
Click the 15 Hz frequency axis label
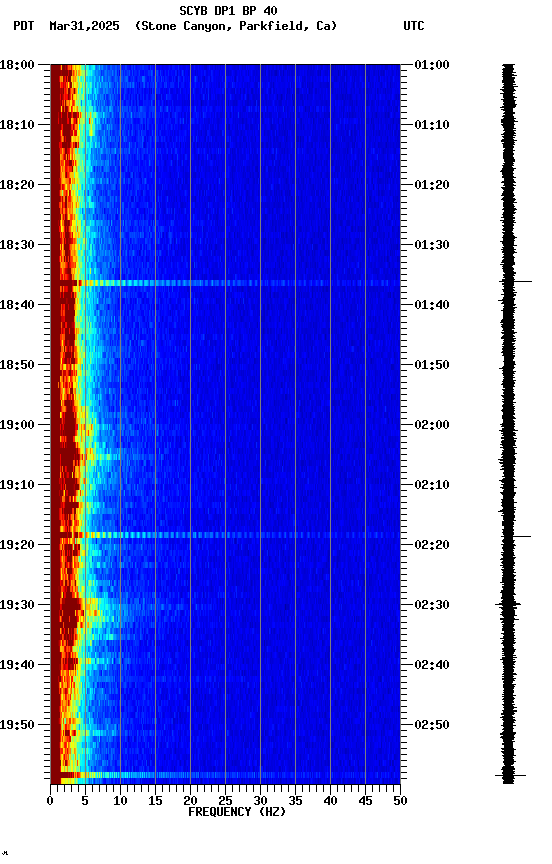pyautogui.click(x=155, y=801)
